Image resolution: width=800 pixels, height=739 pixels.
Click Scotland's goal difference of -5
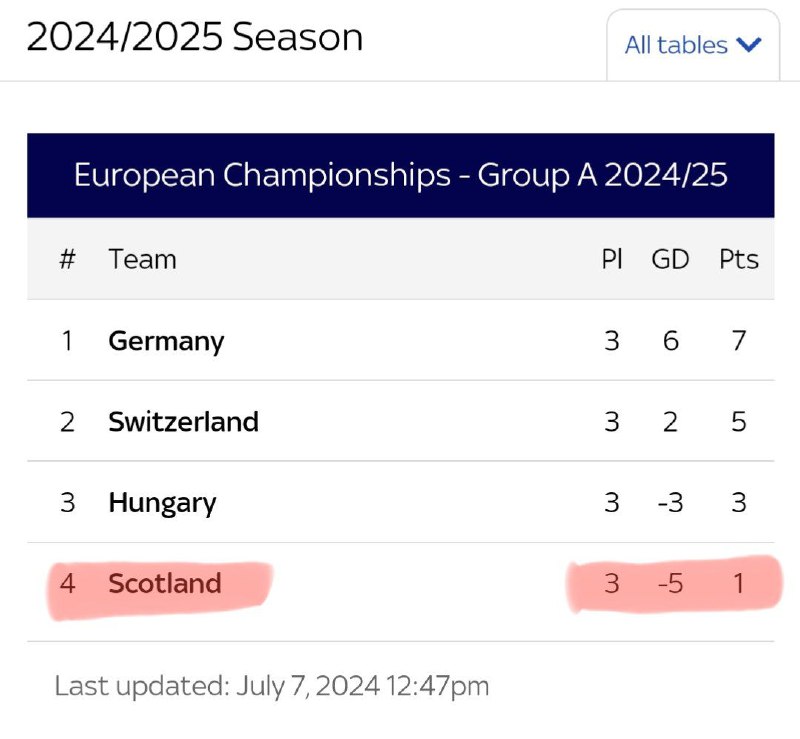pyautogui.click(x=670, y=583)
